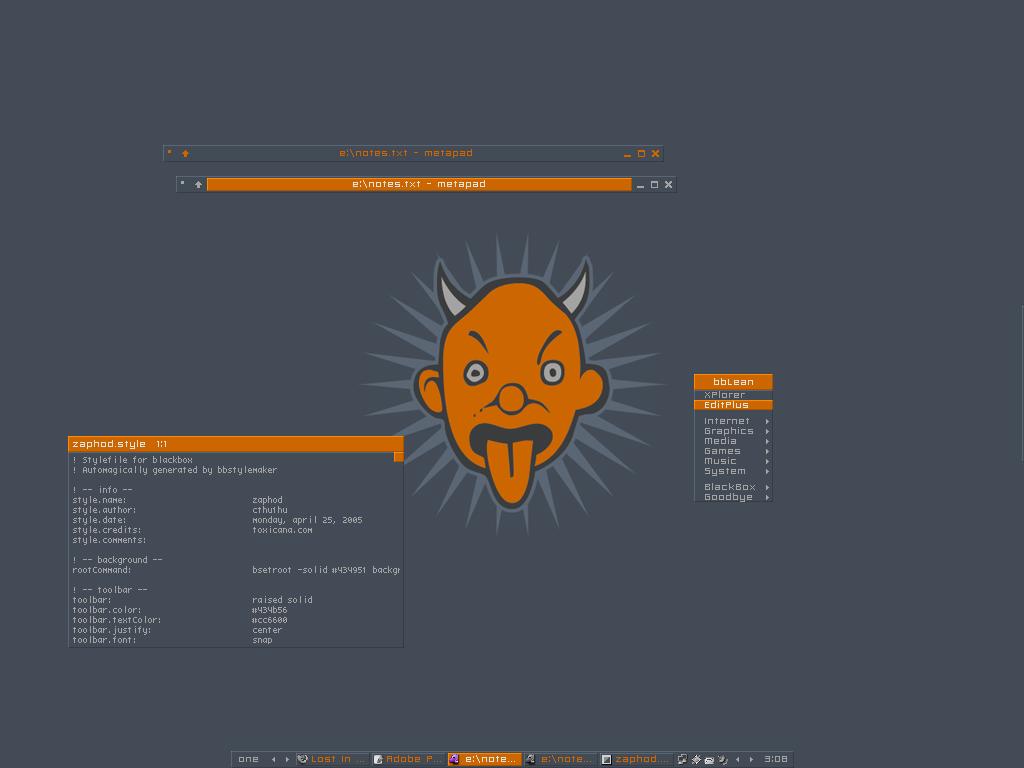
Task: Click the workspace label 'one' in toolbar
Action: pos(248,759)
